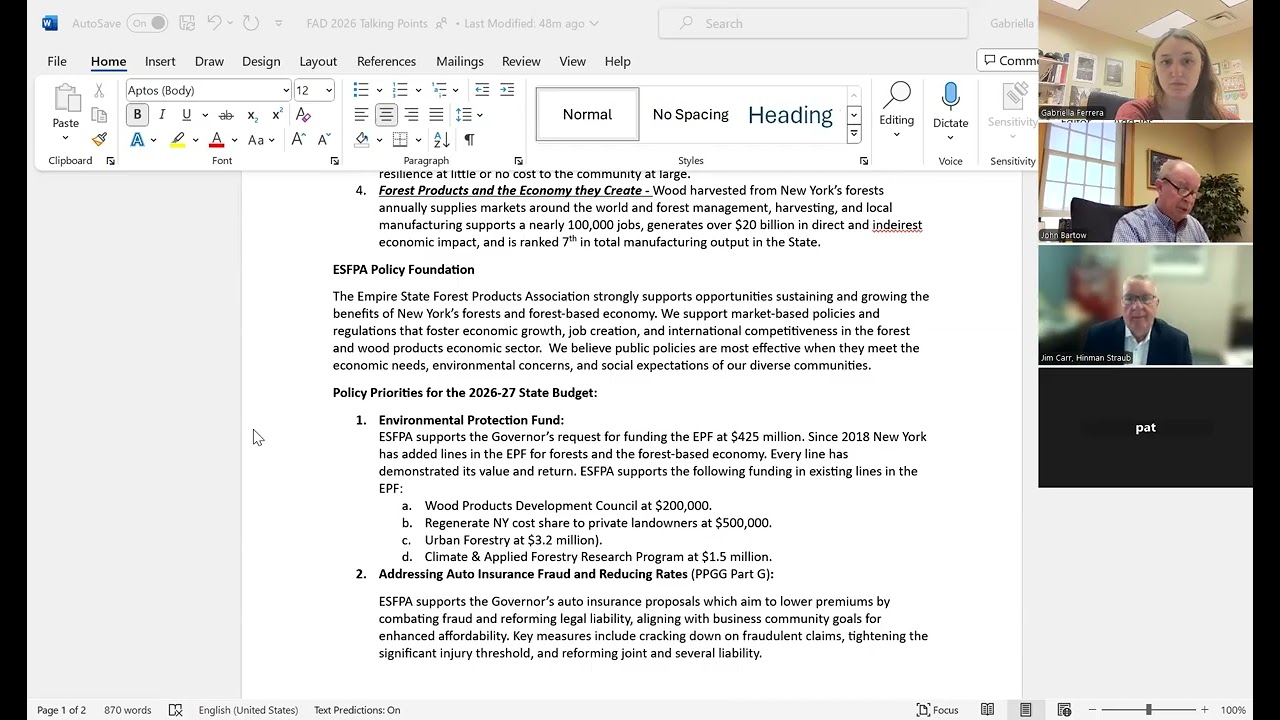Increase font size with Grow Font
The image size is (1280, 720).
[298, 140]
